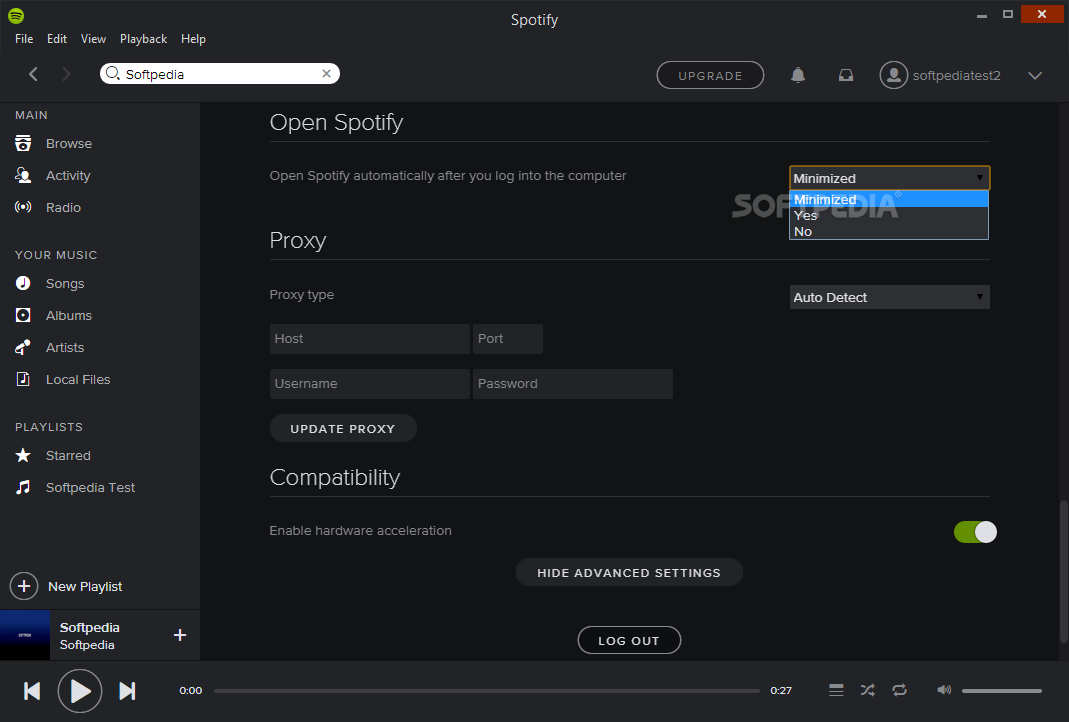This screenshot has height=722, width=1069.
Task: Open the File menu
Action: [x=24, y=39]
